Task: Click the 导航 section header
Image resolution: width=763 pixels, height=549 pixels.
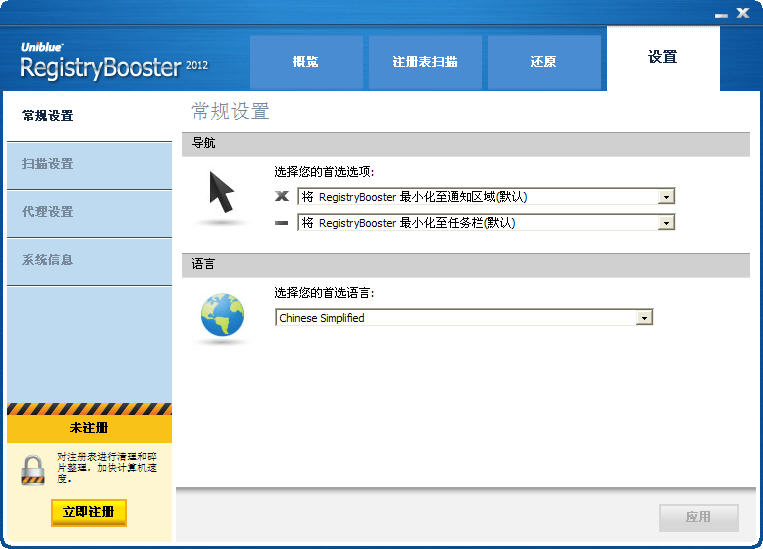Action: [x=466, y=144]
